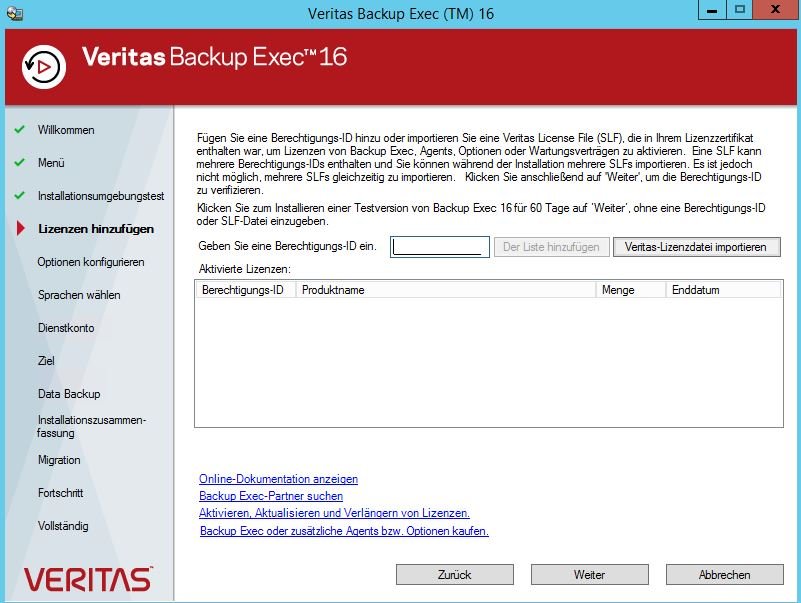The width and height of the screenshot is (801, 603).
Task: Select the Menü step in sidebar
Action: click(51, 163)
